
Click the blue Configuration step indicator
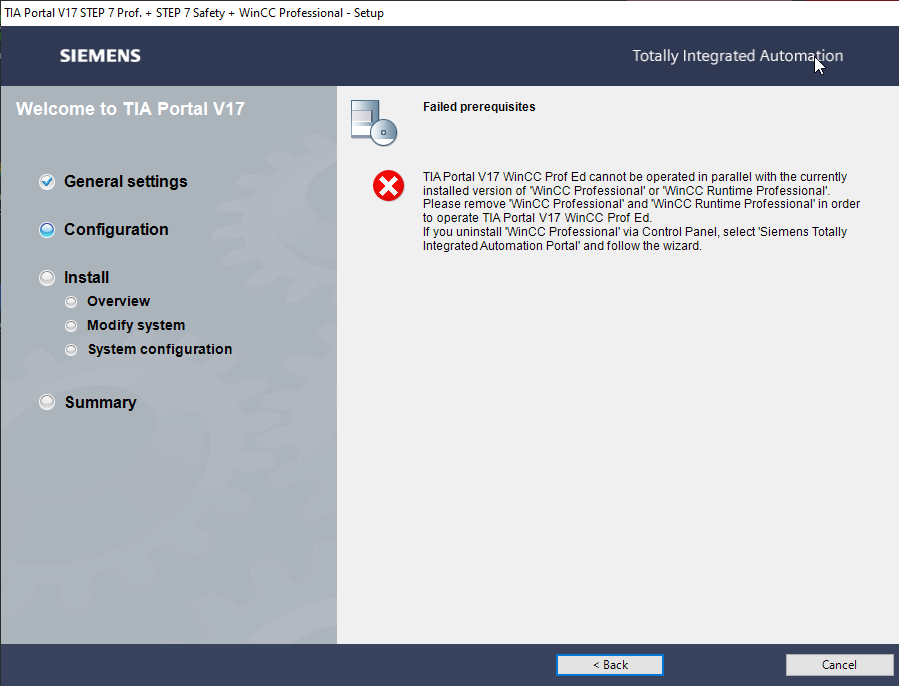coord(47,230)
